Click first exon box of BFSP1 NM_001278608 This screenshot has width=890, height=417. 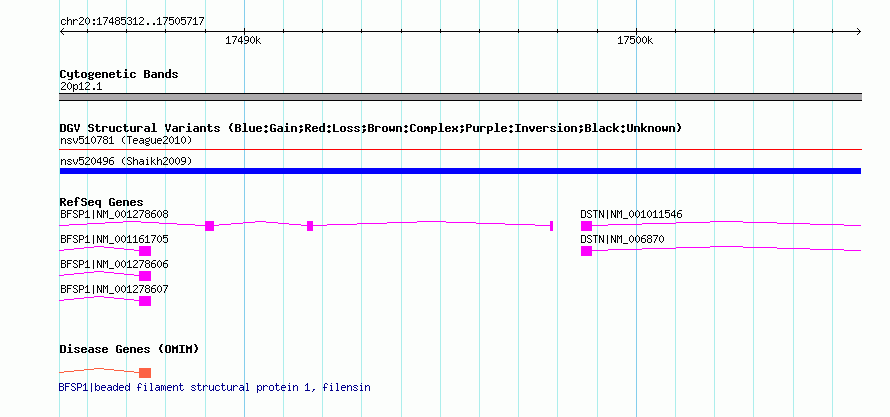(209, 226)
